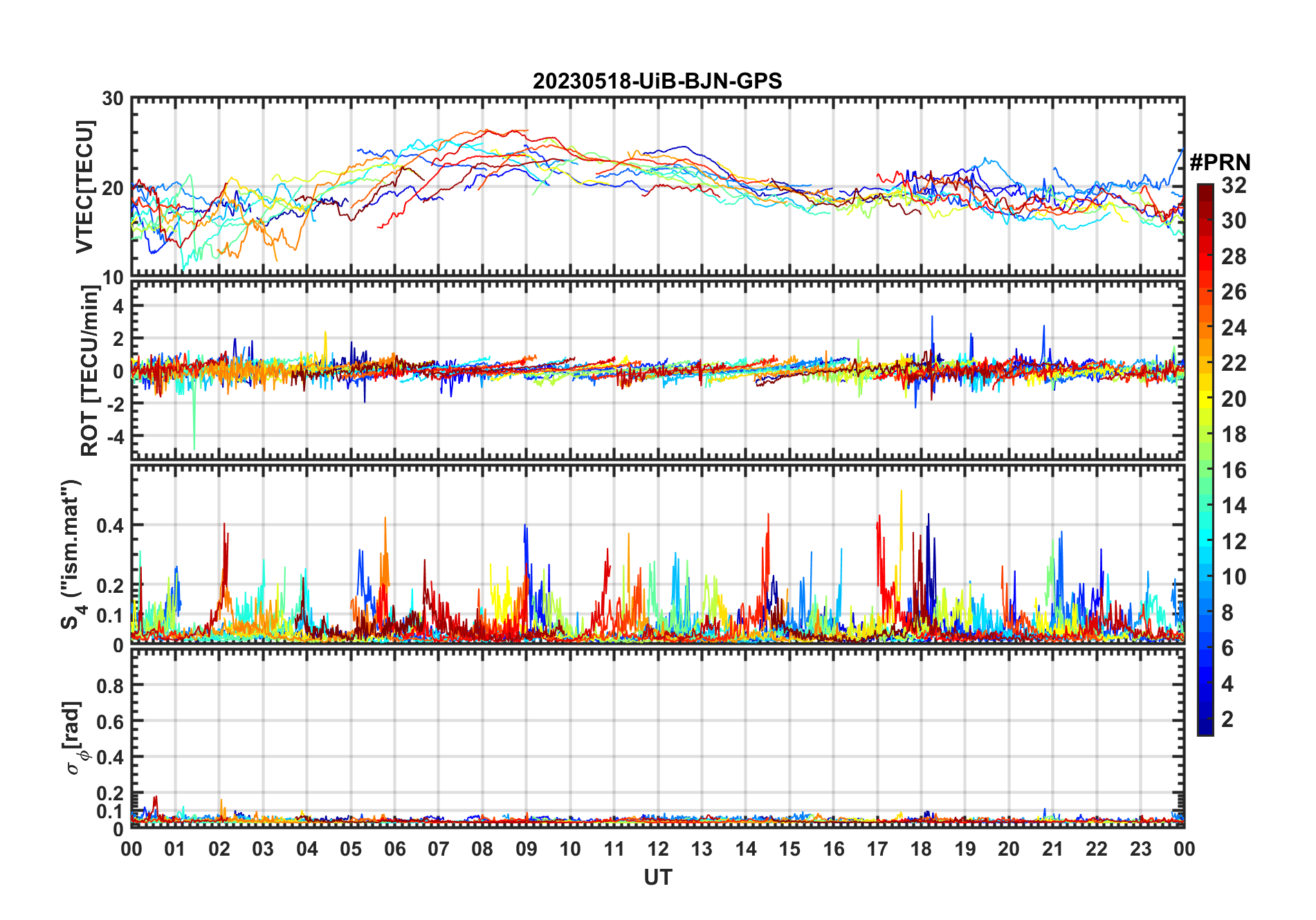Screen dimensions: 1316x920
Task: Click the 24 tick label on the PRN colorbar
Action: click(x=1234, y=327)
